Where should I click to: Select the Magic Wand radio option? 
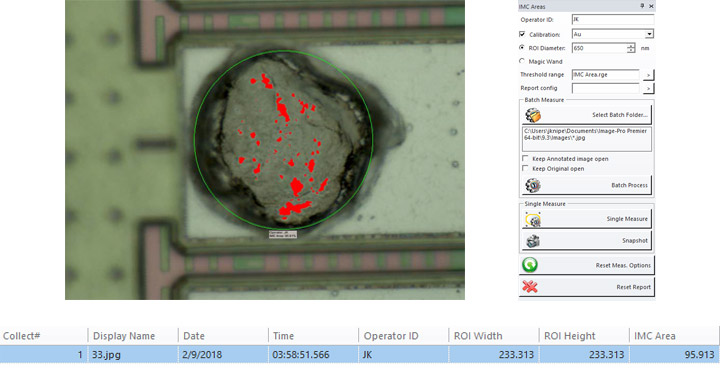[522, 61]
